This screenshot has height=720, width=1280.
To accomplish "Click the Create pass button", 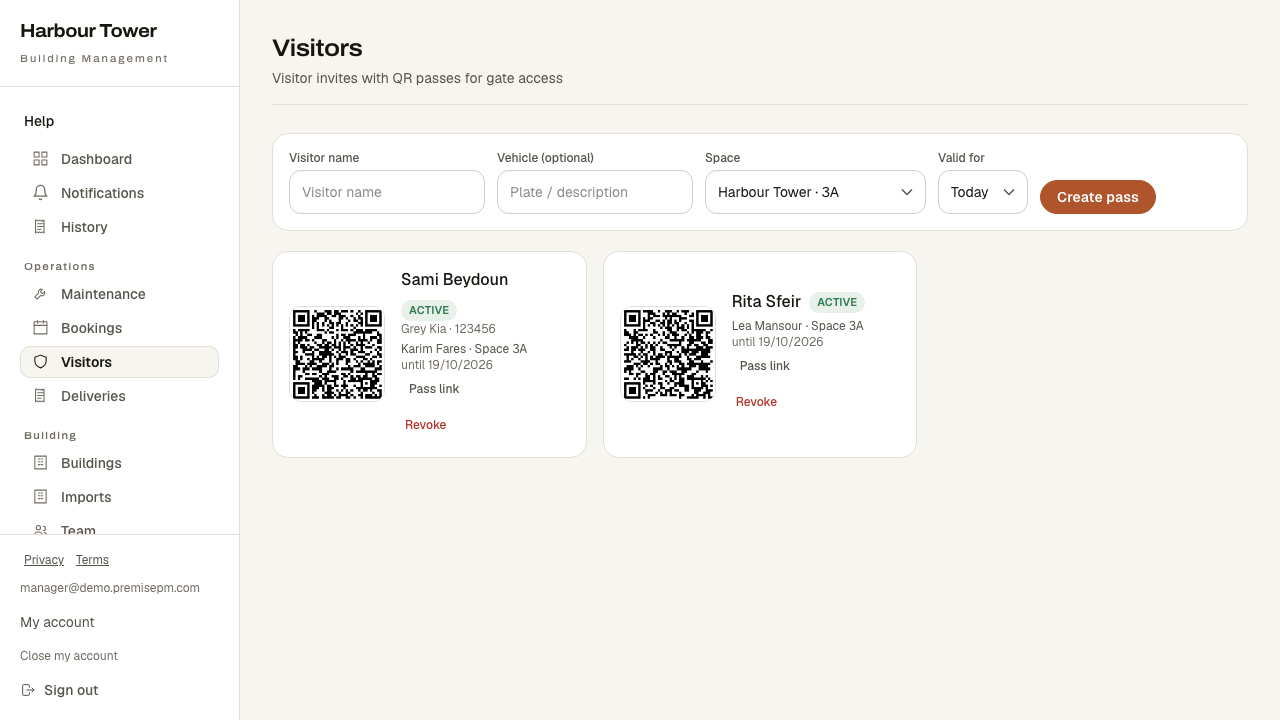I will [1098, 197].
